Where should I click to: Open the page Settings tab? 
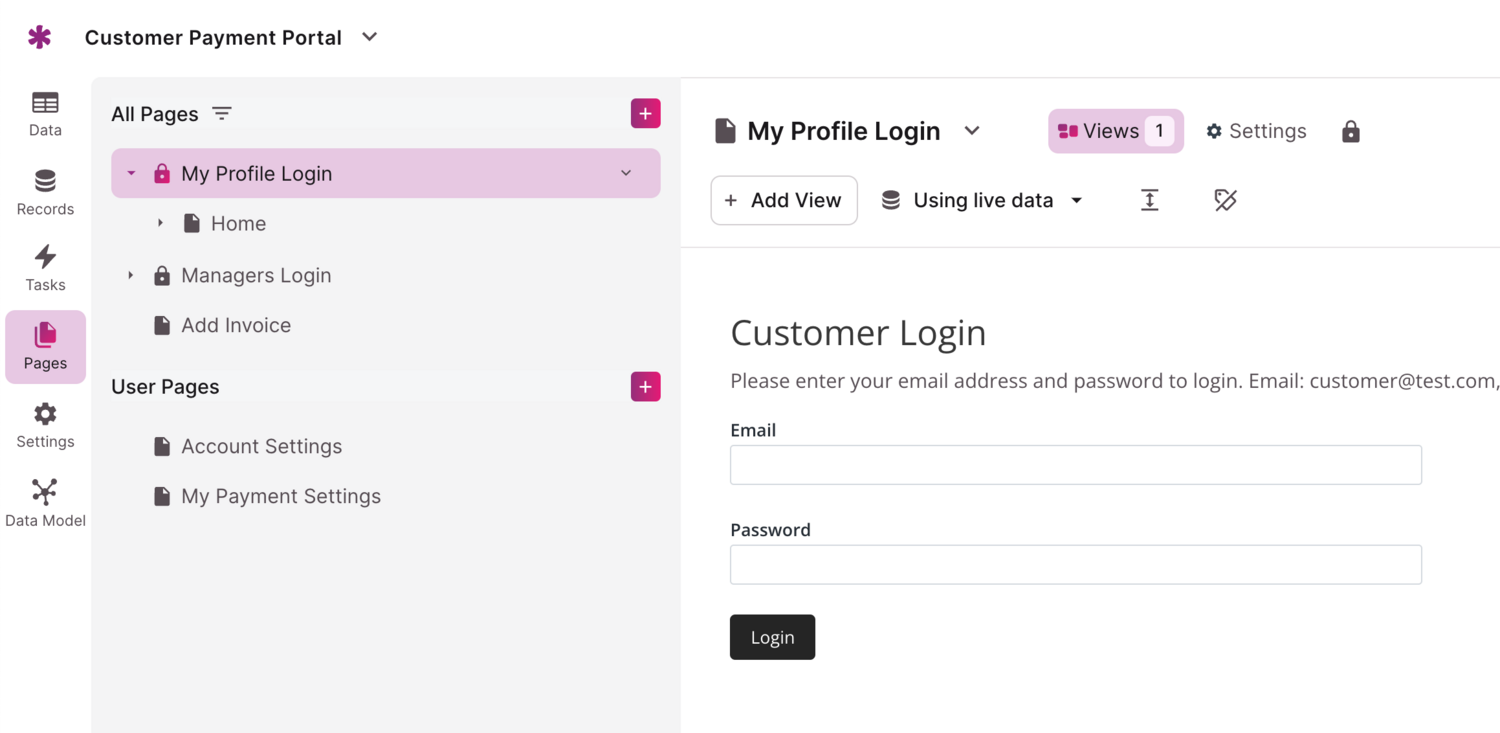pos(1256,131)
